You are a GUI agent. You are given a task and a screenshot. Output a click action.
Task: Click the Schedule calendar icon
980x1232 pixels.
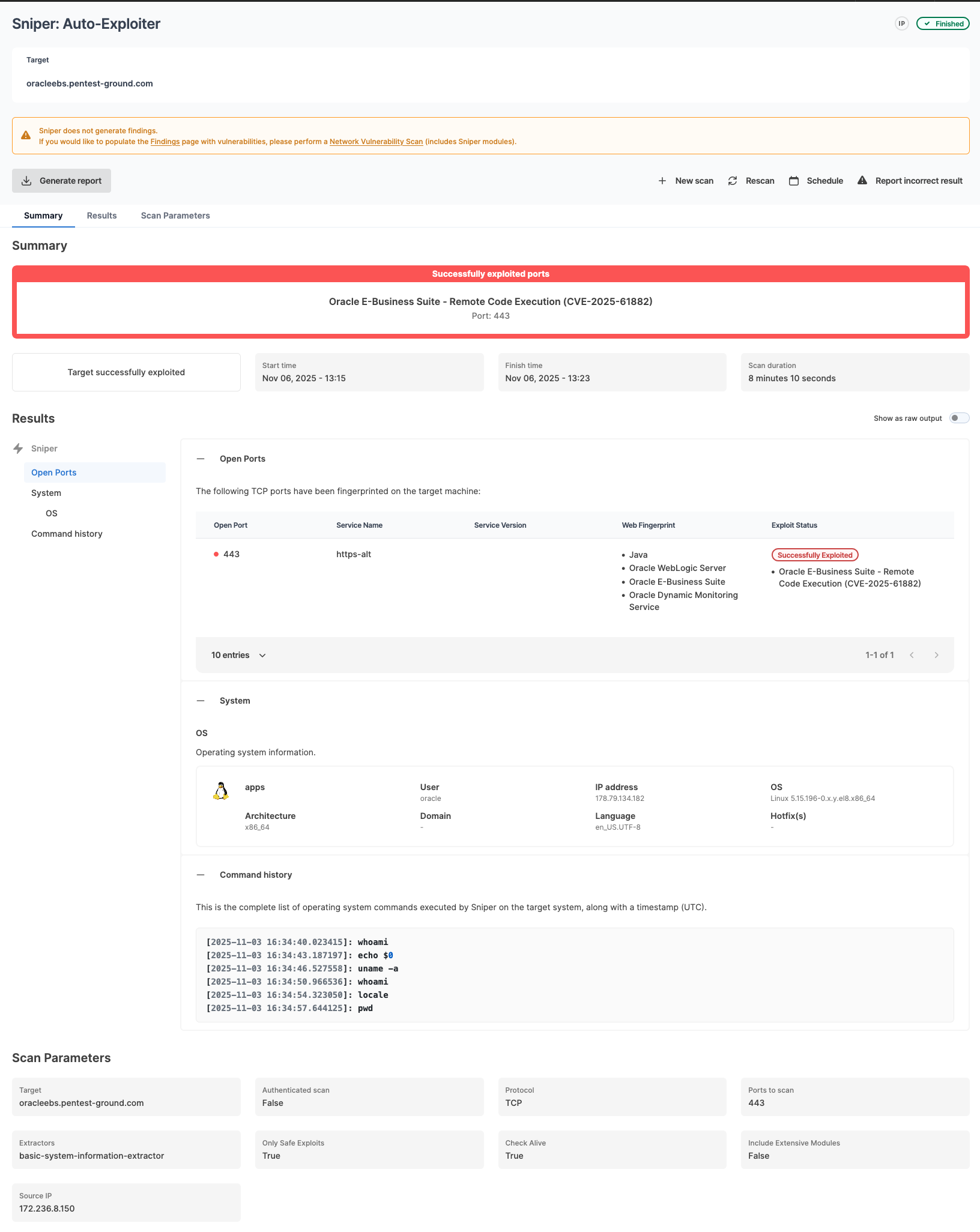coord(794,181)
